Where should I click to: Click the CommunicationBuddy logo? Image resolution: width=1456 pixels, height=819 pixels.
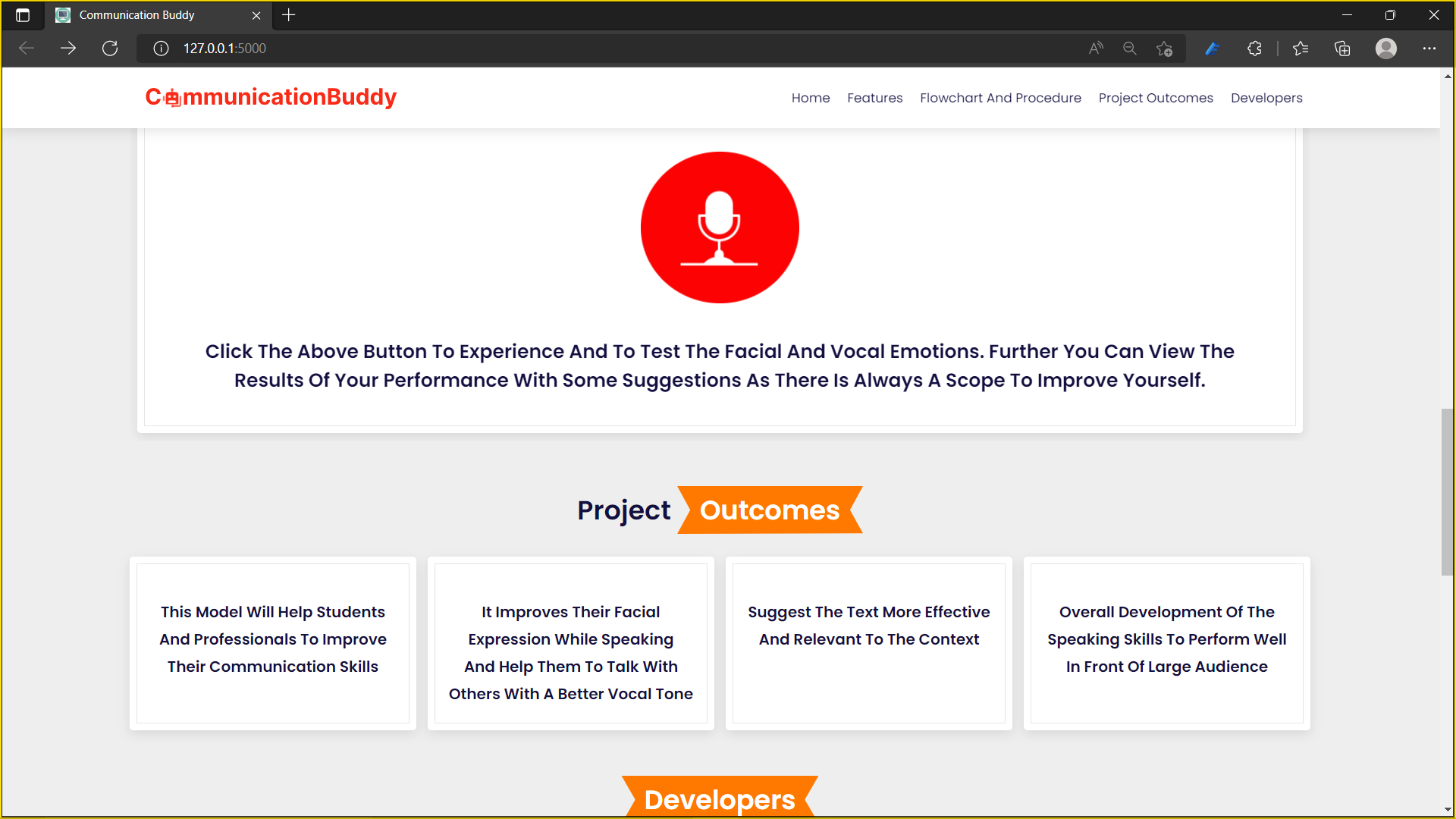(x=271, y=97)
